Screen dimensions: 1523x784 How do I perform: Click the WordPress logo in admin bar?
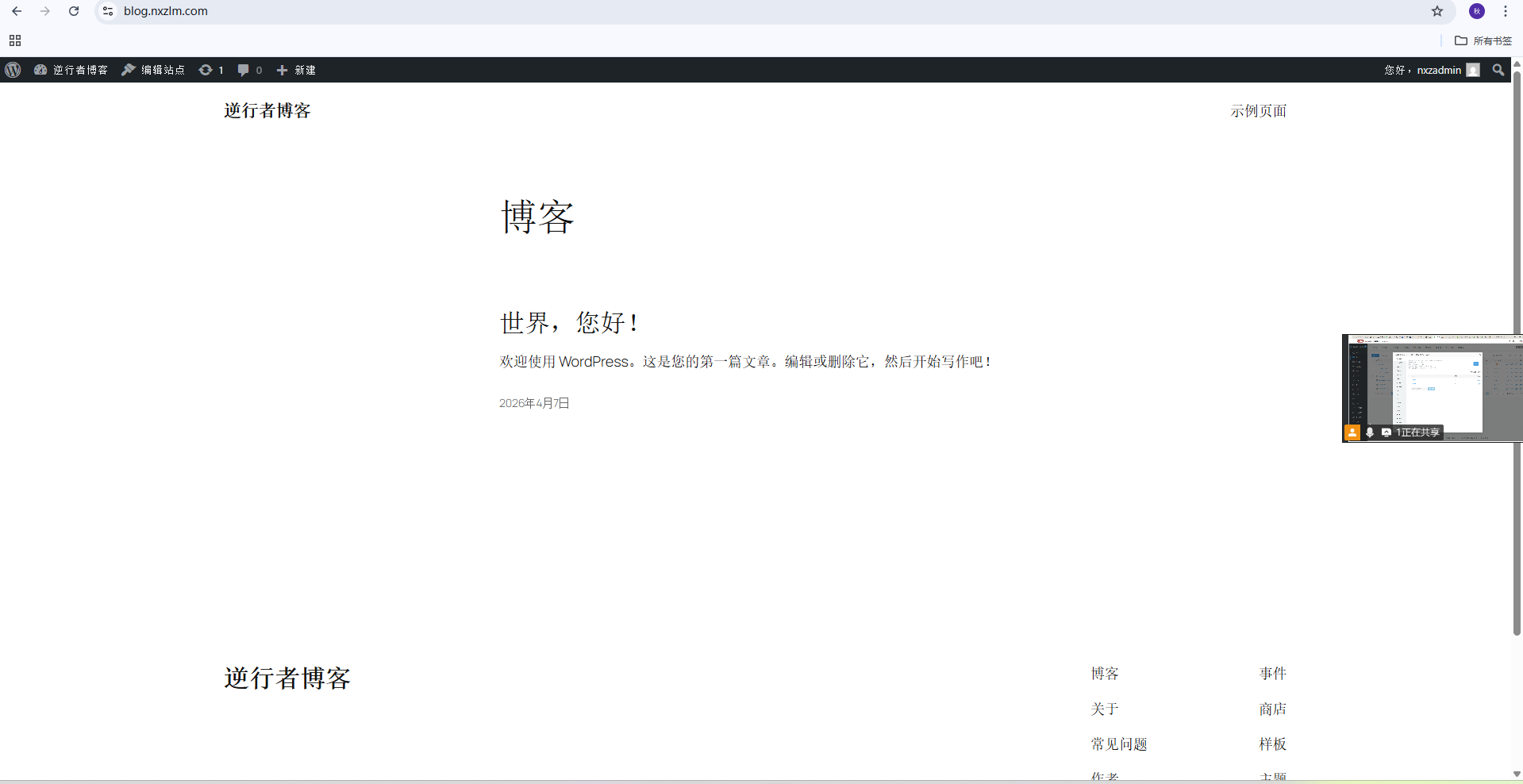[13, 70]
